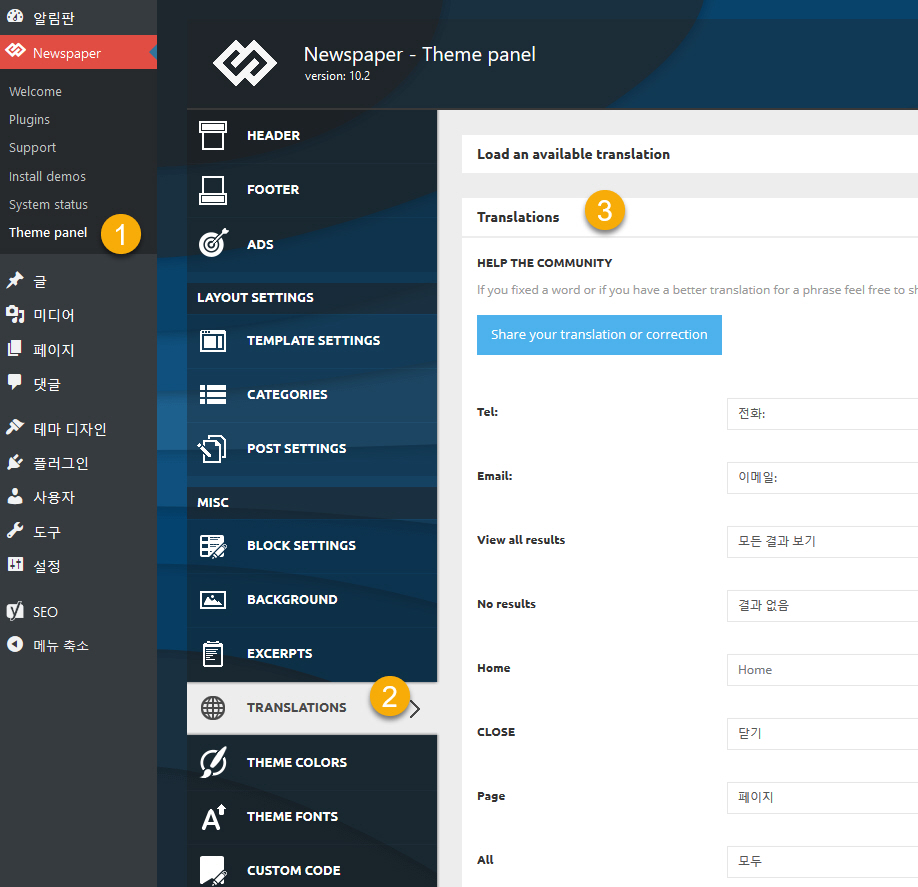Open Theme panel submenu item
Image resolution: width=918 pixels, height=887 pixels.
point(48,232)
